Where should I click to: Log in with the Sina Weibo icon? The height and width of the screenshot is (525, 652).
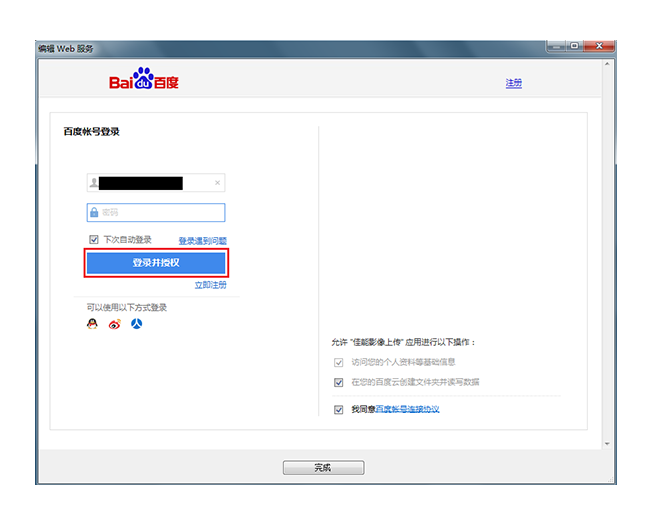(115, 324)
